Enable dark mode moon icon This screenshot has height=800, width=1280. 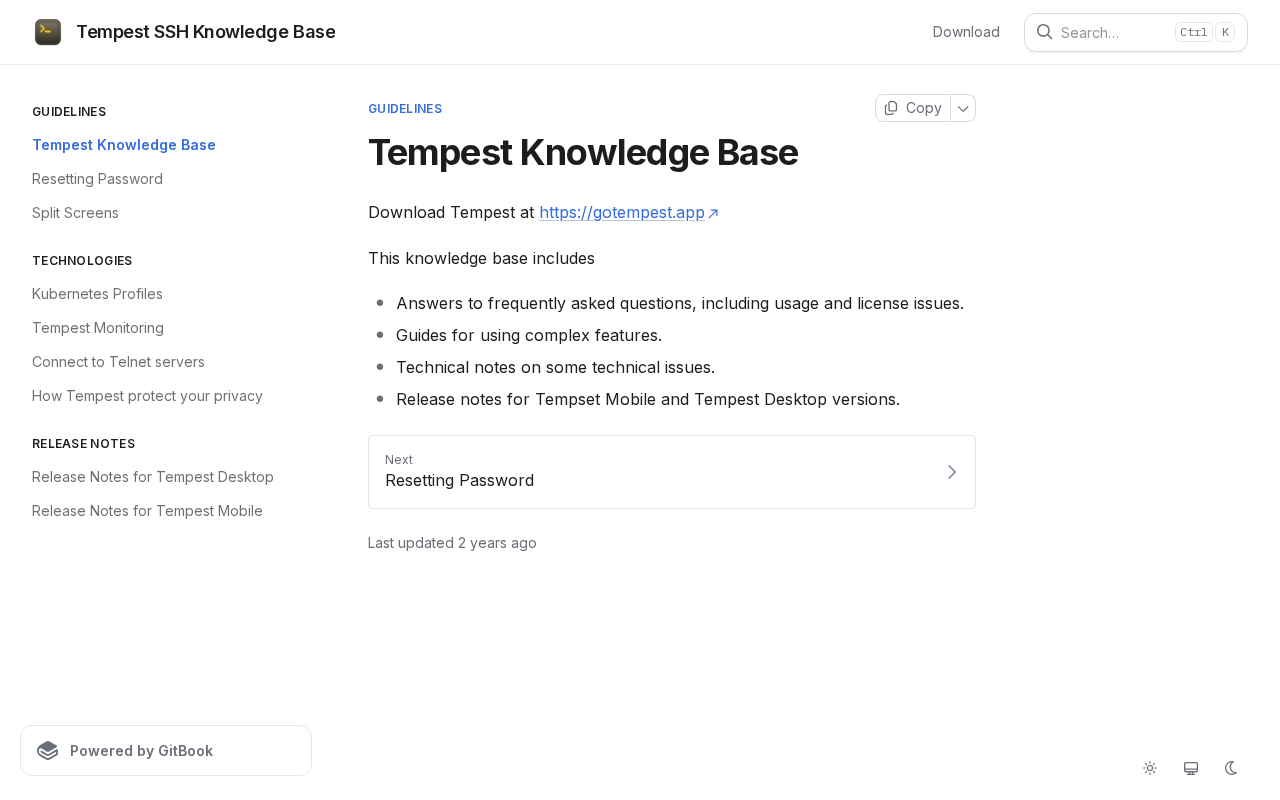[1231, 768]
